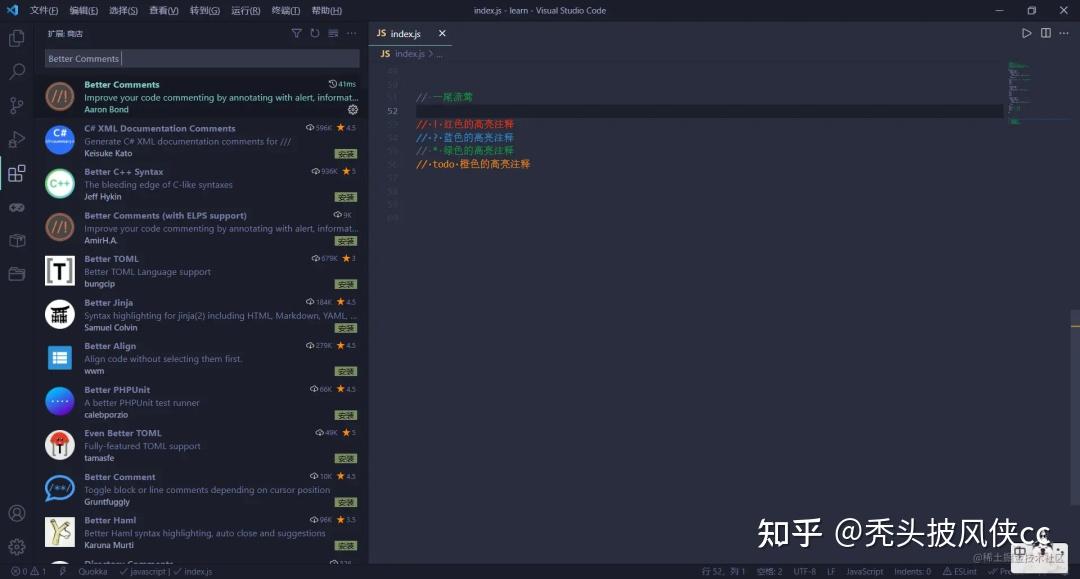
Task: Change encoding via UTF-8 status item
Action: tap(804, 571)
